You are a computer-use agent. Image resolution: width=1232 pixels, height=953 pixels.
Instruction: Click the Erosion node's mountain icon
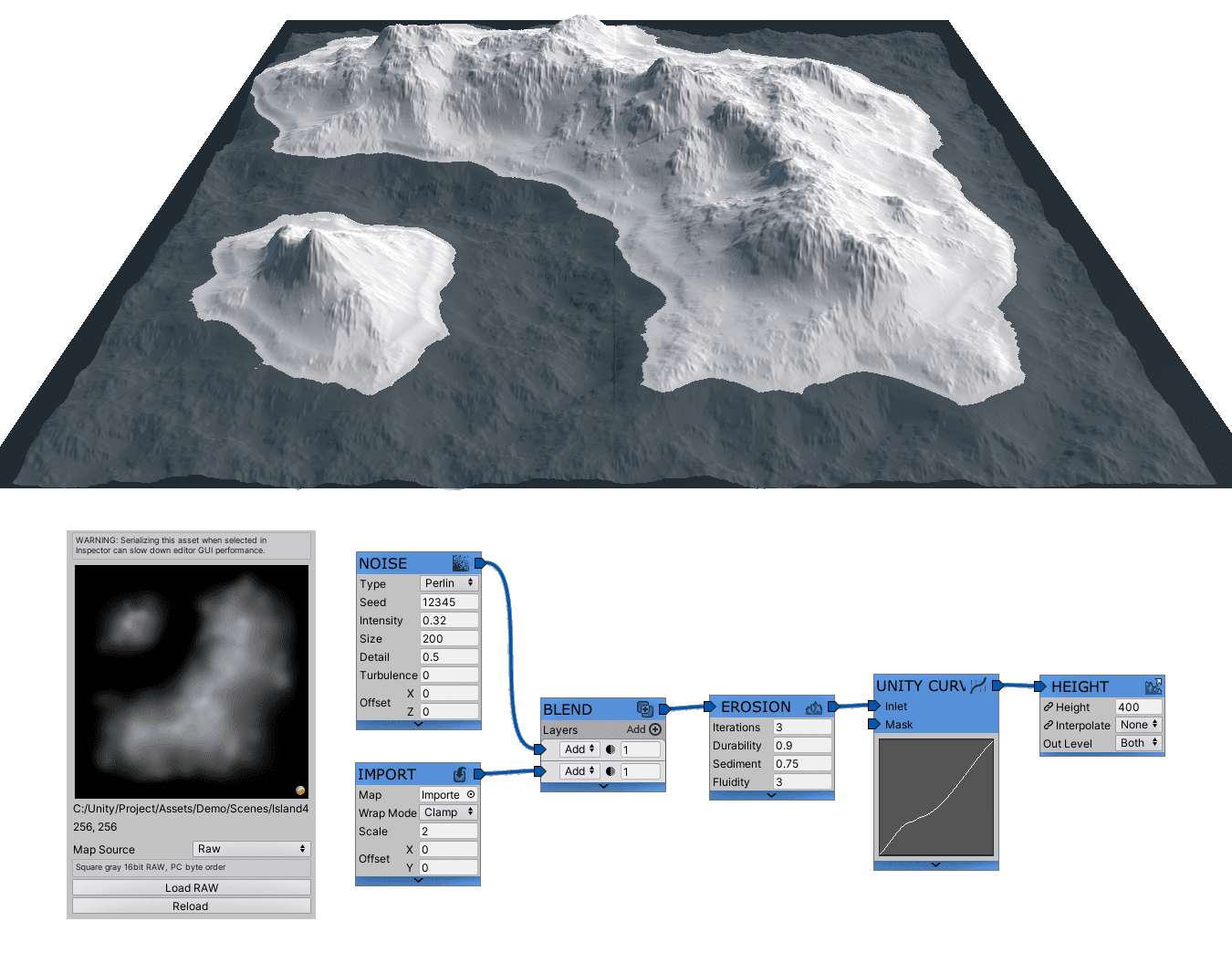(814, 707)
